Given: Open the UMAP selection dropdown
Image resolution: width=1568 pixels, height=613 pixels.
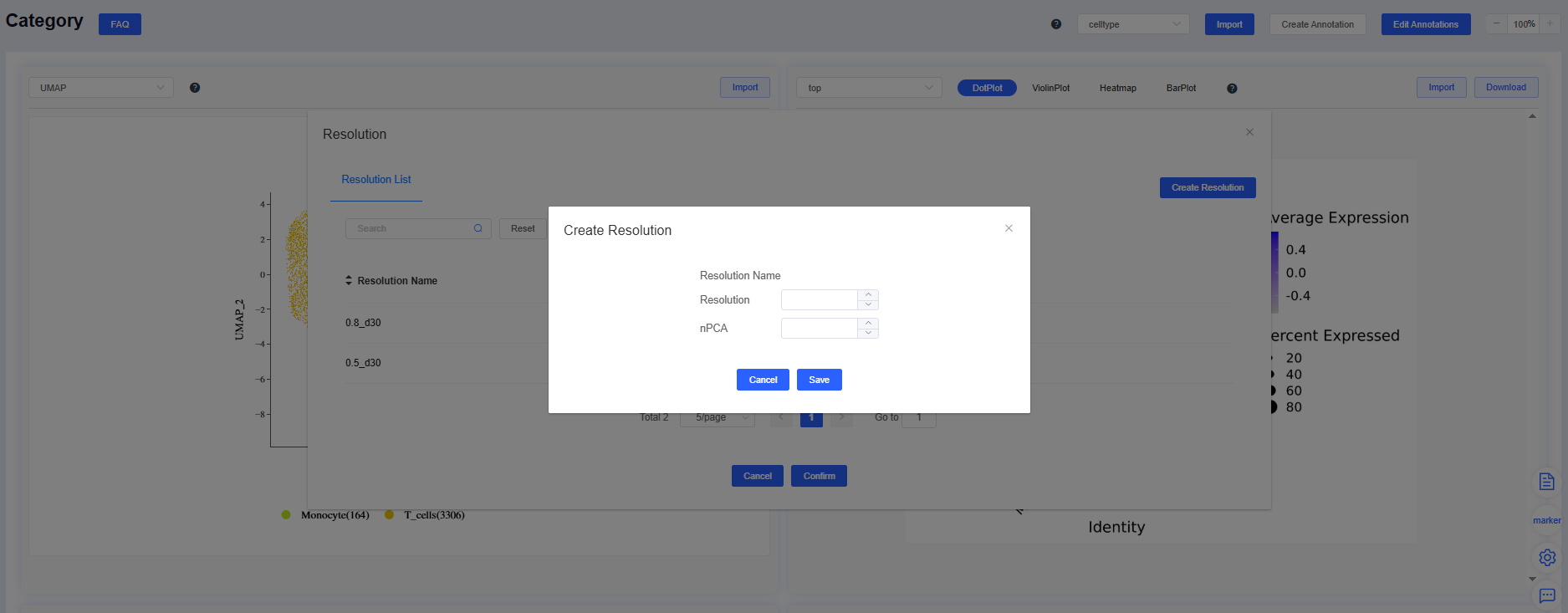Looking at the screenshot, I should (101, 88).
